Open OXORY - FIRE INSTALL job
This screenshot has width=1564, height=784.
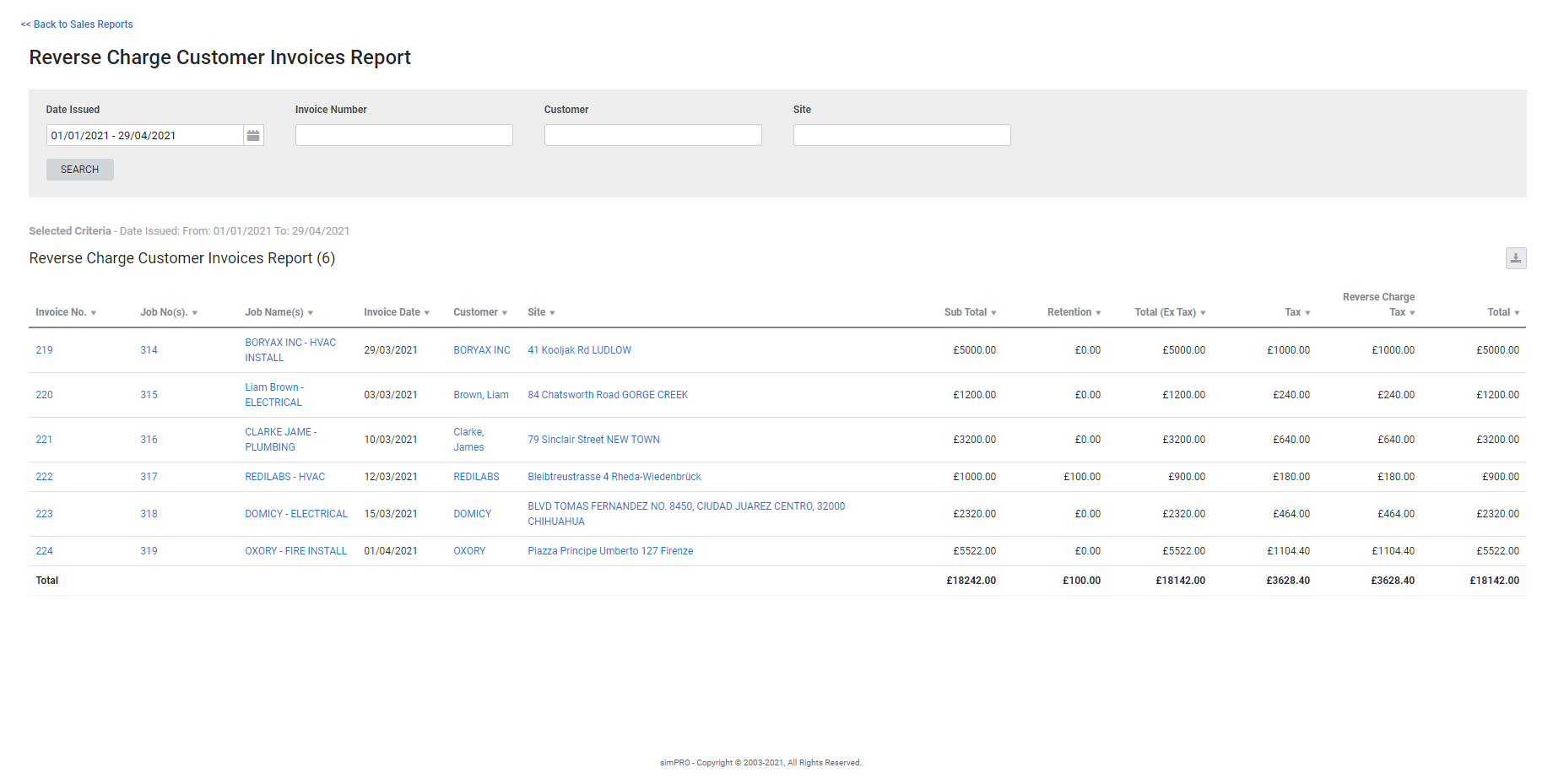(296, 551)
